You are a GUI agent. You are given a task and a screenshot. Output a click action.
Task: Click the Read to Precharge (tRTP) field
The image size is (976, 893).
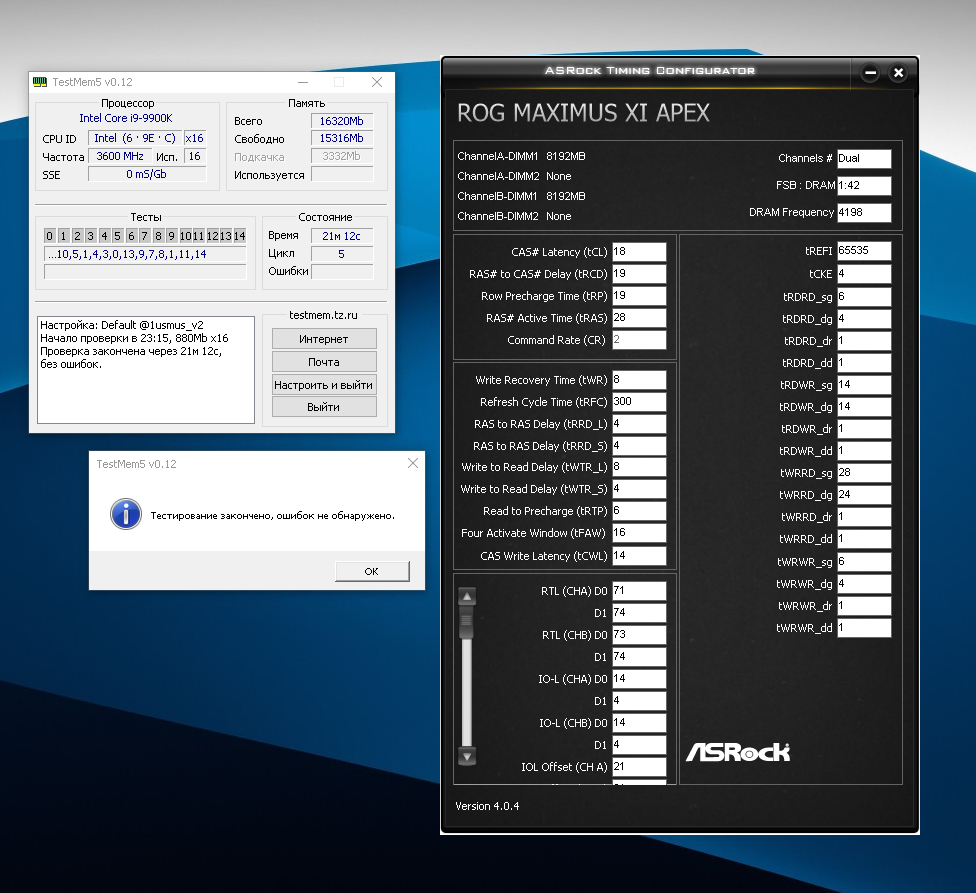[x=639, y=511]
